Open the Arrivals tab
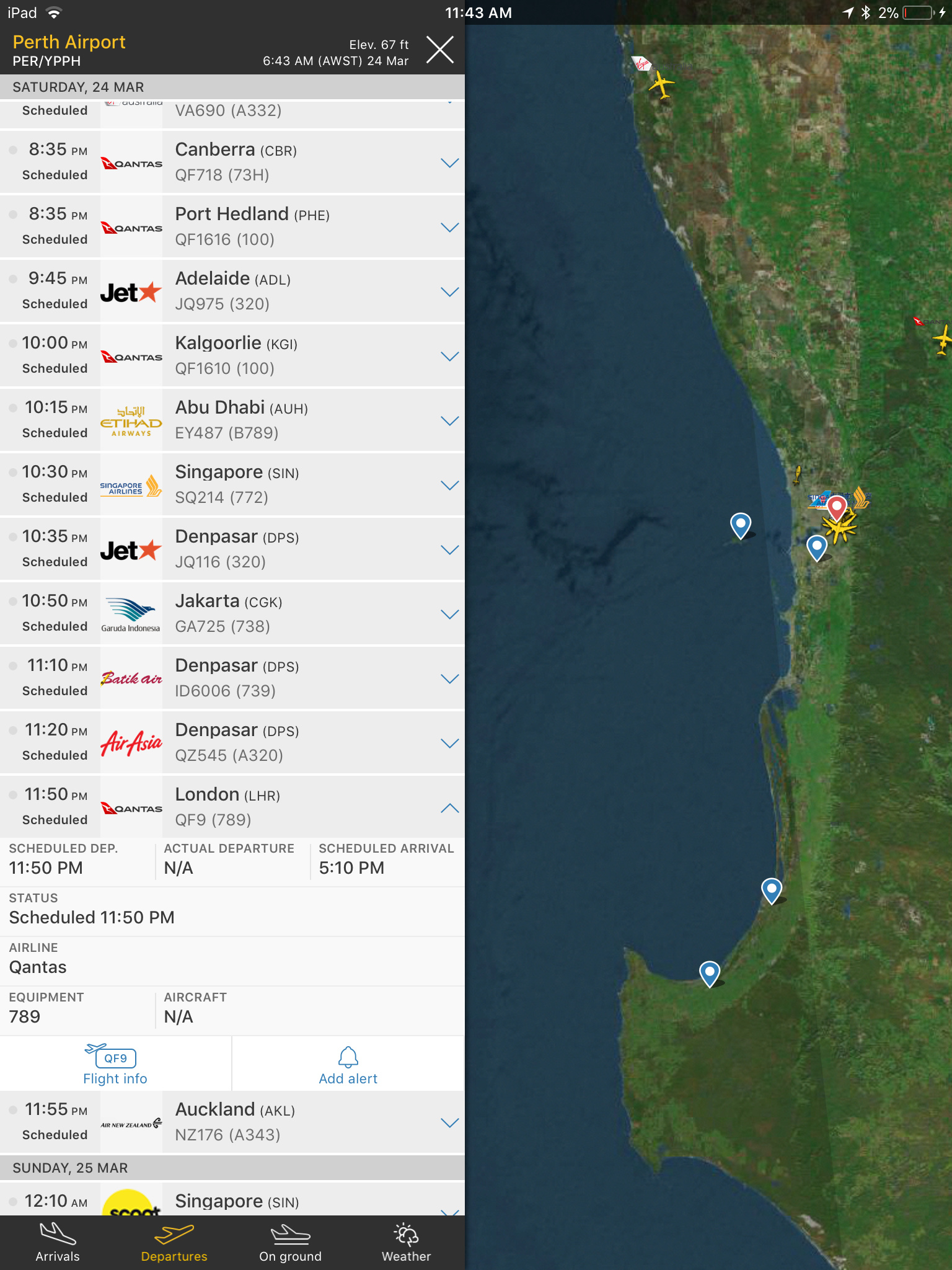The width and height of the screenshot is (952, 1270). (x=58, y=1243)
